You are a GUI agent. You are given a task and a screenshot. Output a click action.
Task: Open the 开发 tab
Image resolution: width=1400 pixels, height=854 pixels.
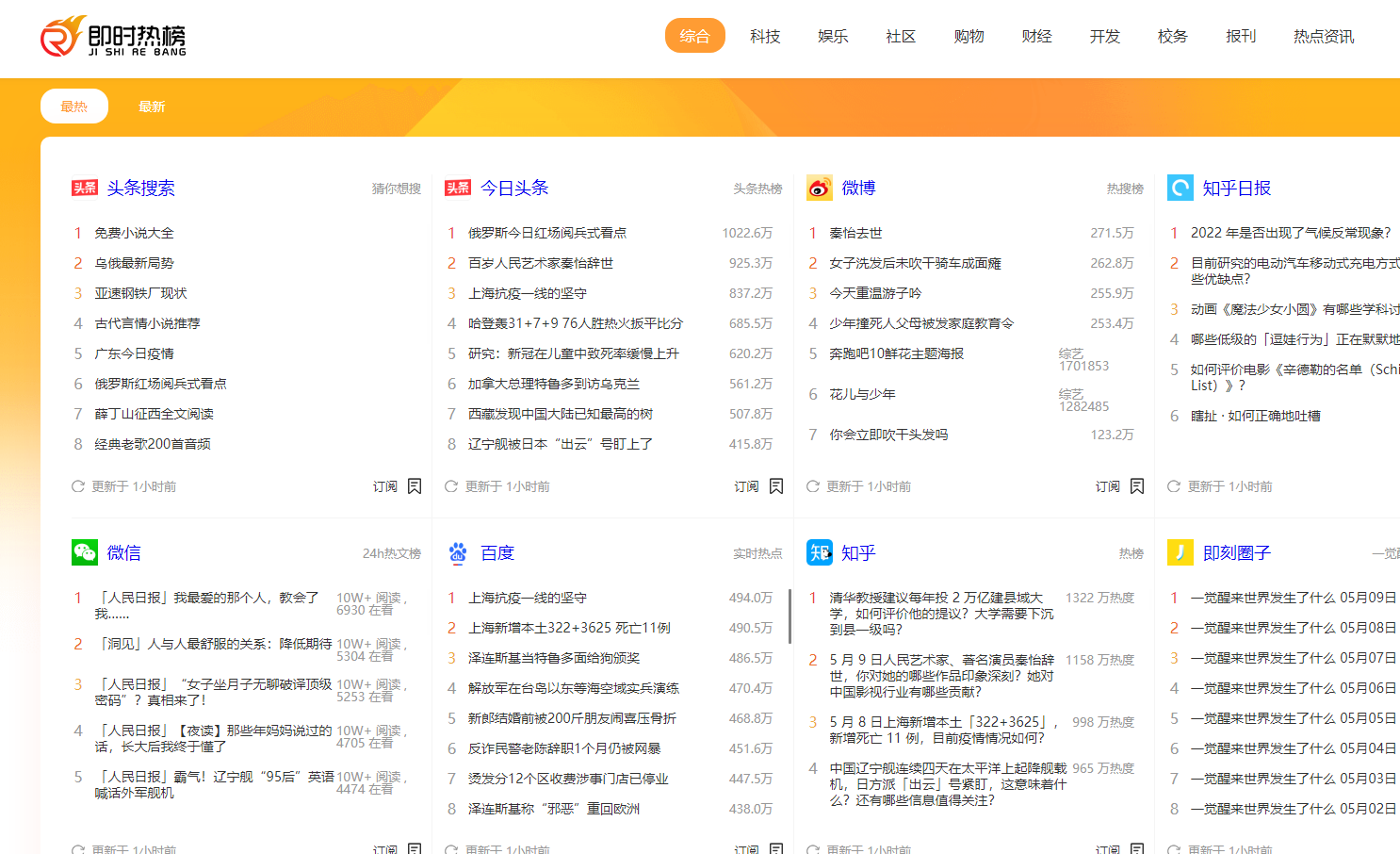[x=1105, y=36]
